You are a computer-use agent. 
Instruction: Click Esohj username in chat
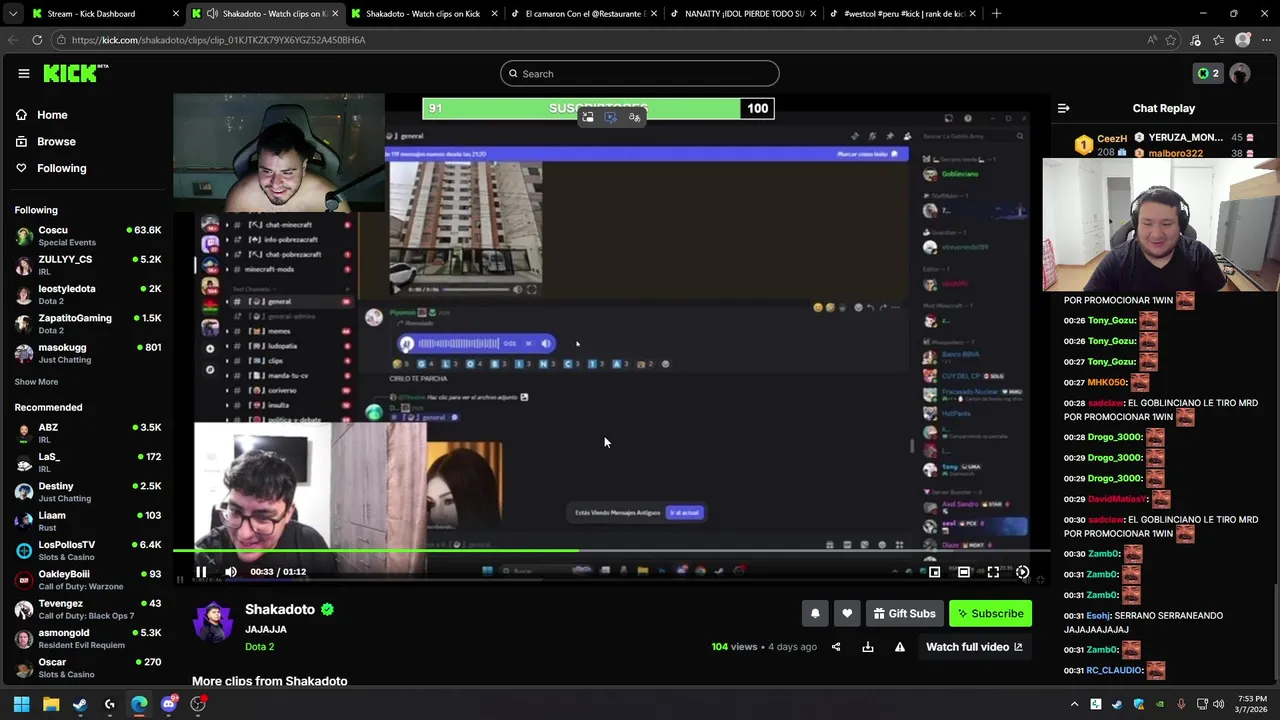coord(1098,616)
